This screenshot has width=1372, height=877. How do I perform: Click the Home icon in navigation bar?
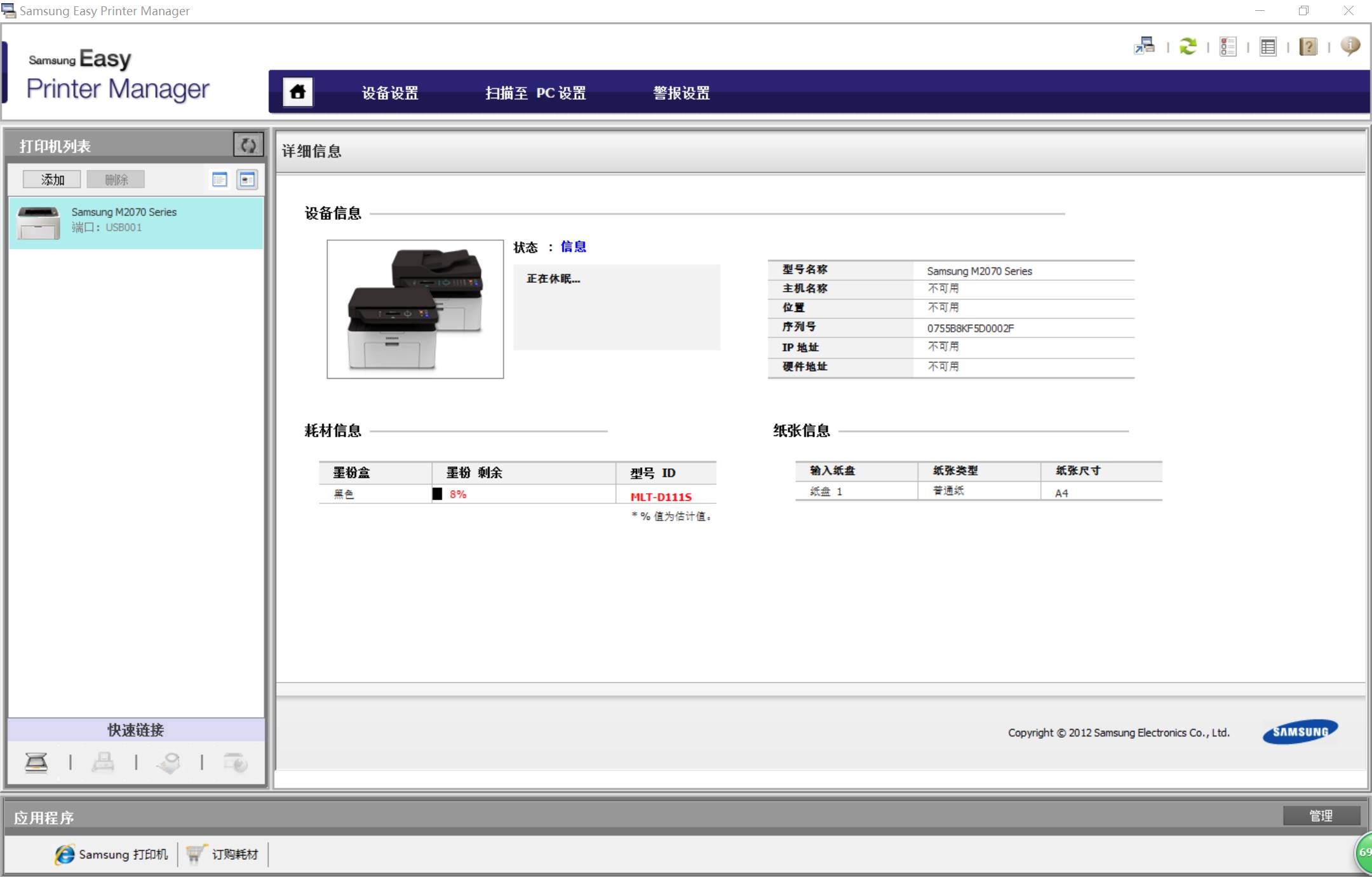297,92
